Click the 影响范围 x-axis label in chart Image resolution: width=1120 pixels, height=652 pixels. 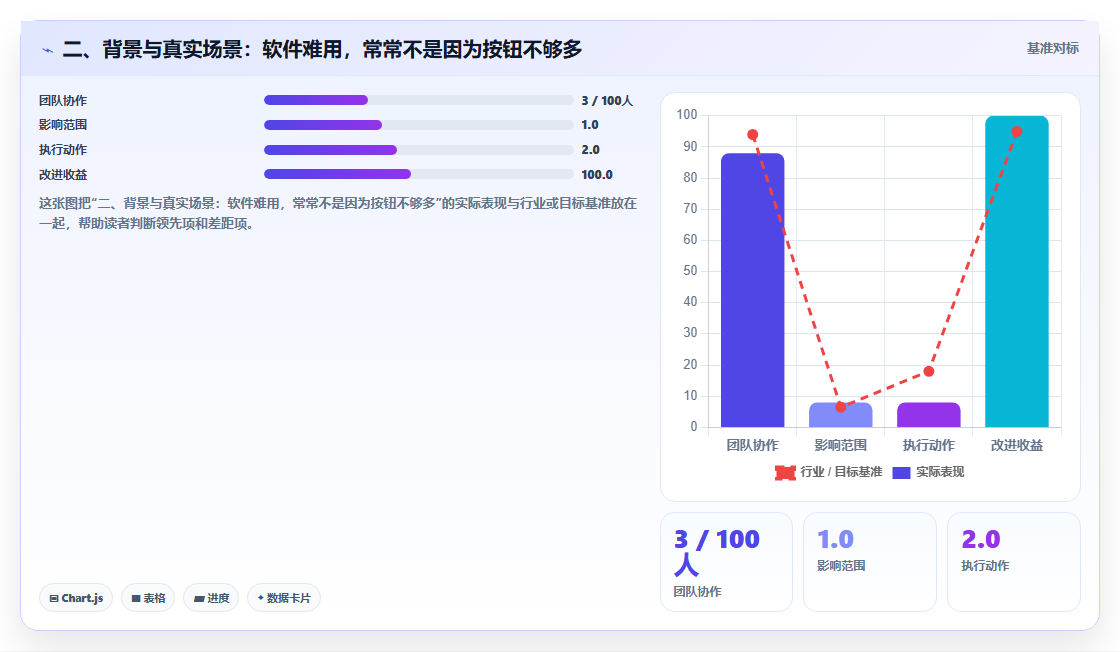click(x=841, y=446)
